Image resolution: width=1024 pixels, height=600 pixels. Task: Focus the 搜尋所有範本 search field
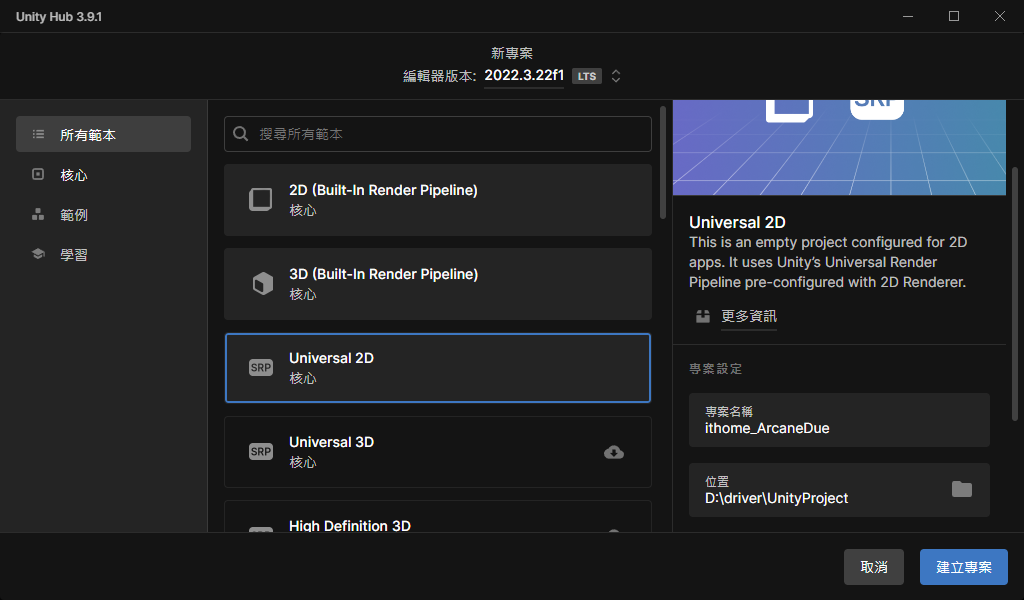(438, 134)
